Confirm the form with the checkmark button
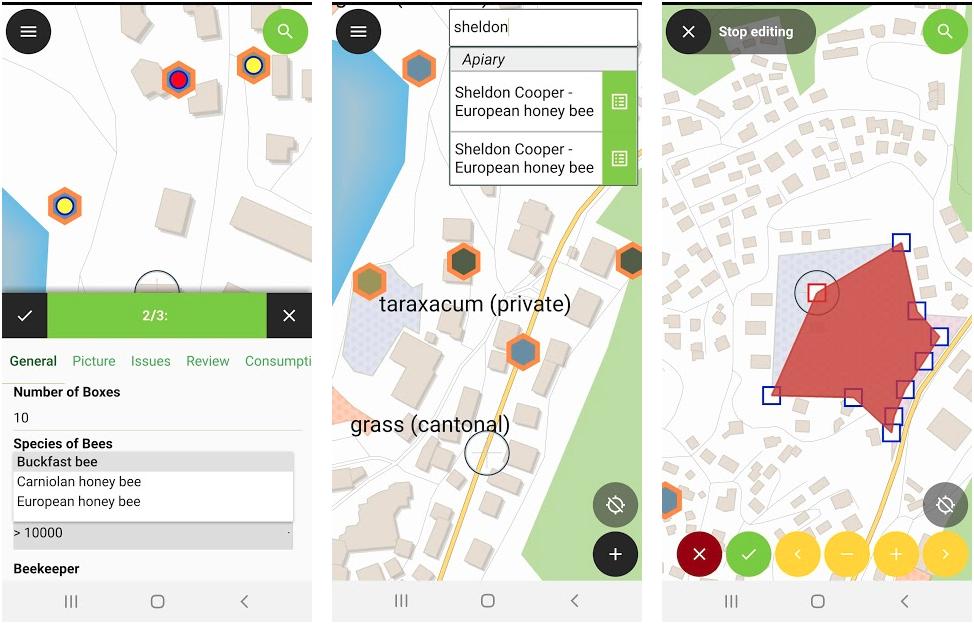 point(25,315)
